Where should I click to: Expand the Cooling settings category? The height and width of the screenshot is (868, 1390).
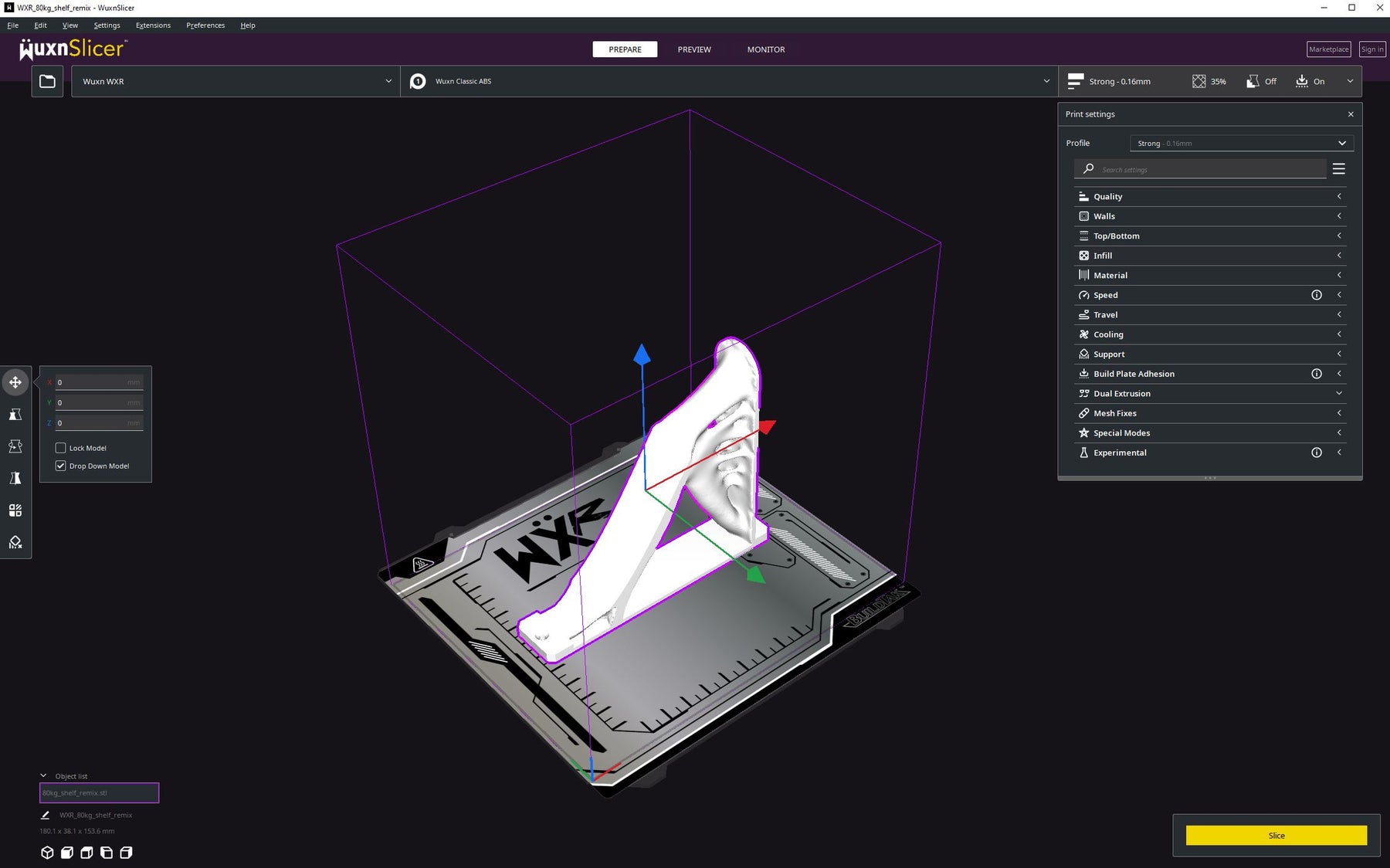click(1210, 334)
